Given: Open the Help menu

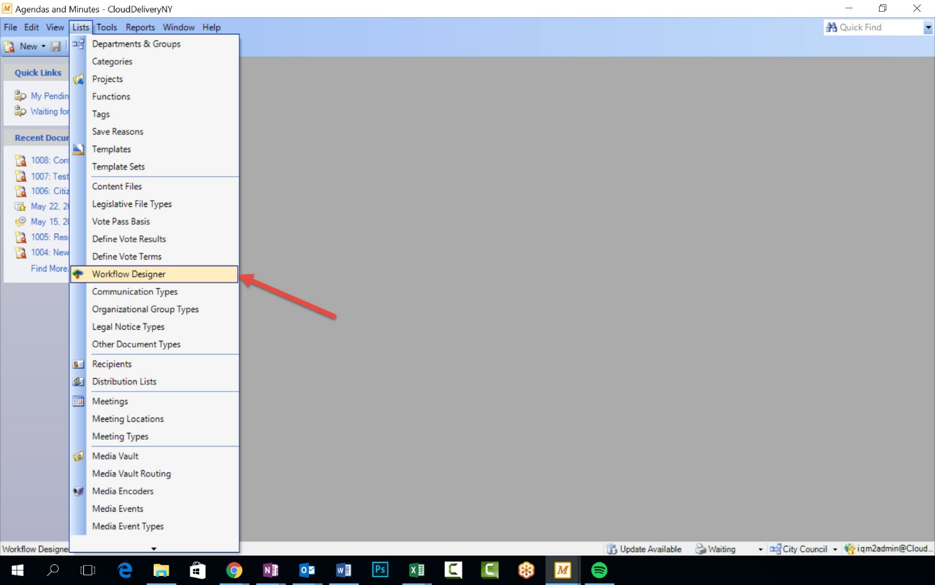Looking at the screenshot, I should point(211,27).
